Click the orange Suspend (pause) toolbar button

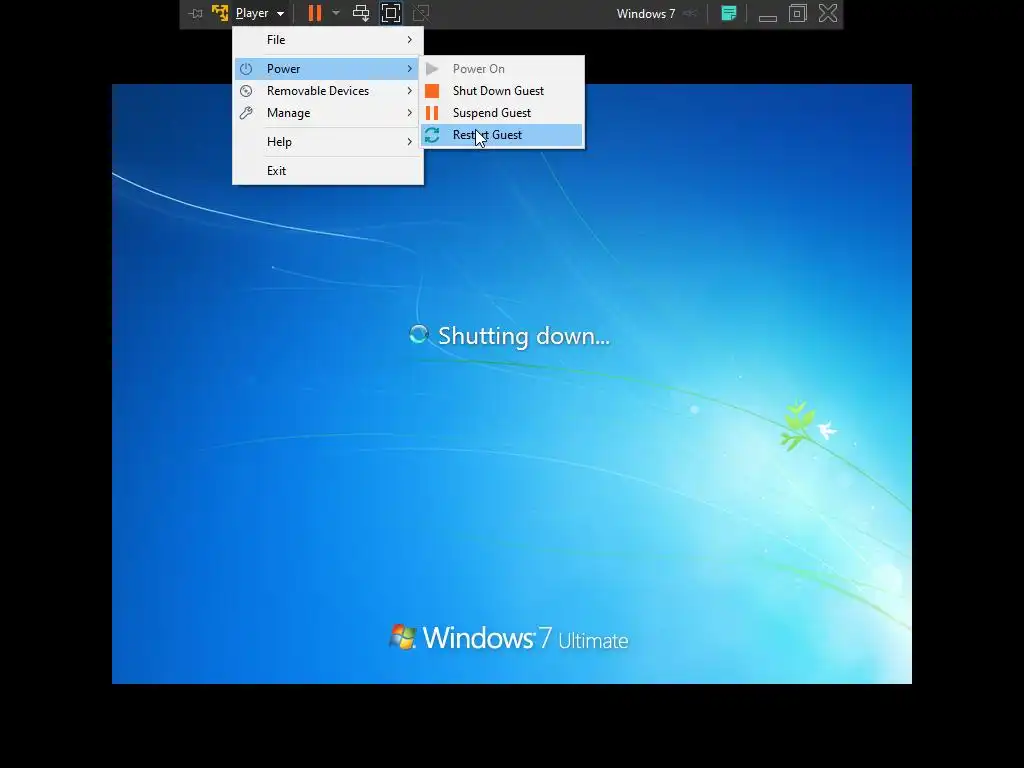[x=315, y=13]
